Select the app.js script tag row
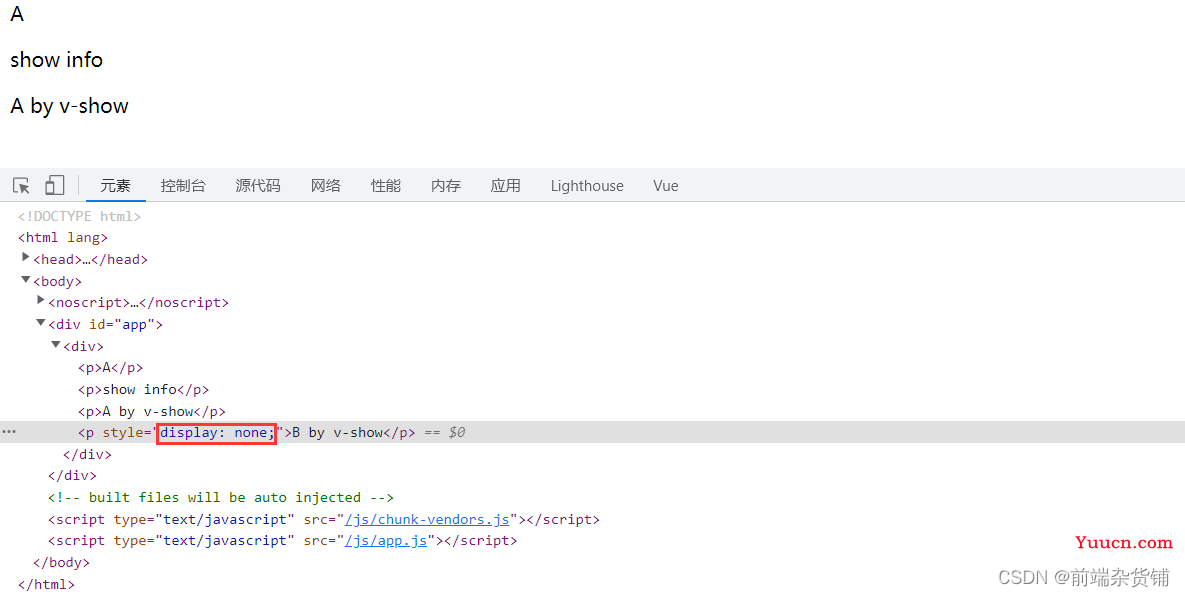 pyautogui.click(x=283, y=540)
